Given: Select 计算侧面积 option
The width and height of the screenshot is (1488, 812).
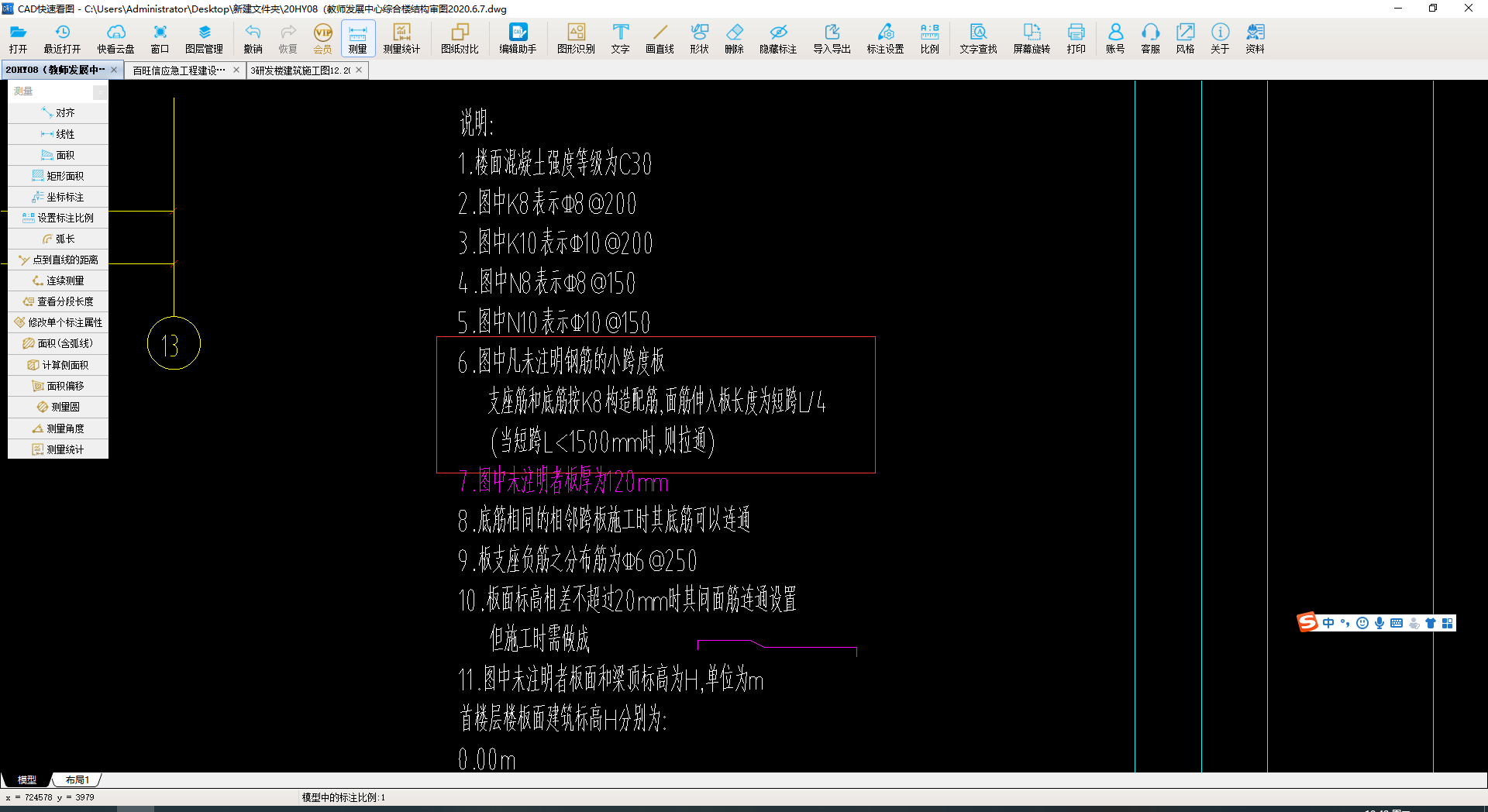Looking at the screenshot, I should (x=58, y=365).
